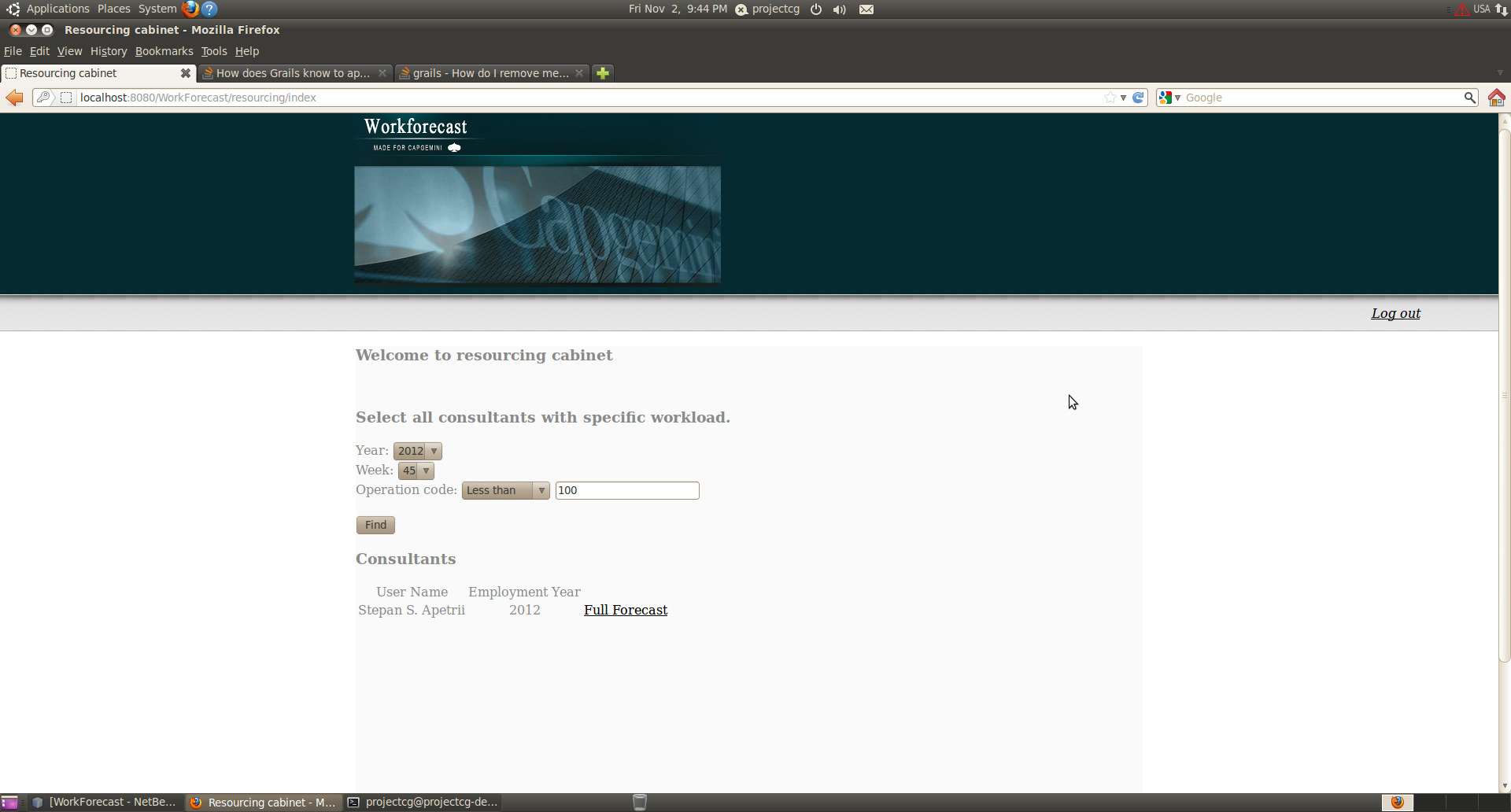Open the 'Less than' operation dropdown
Viewport: 1511px width, 812px height.
(505, 490)
